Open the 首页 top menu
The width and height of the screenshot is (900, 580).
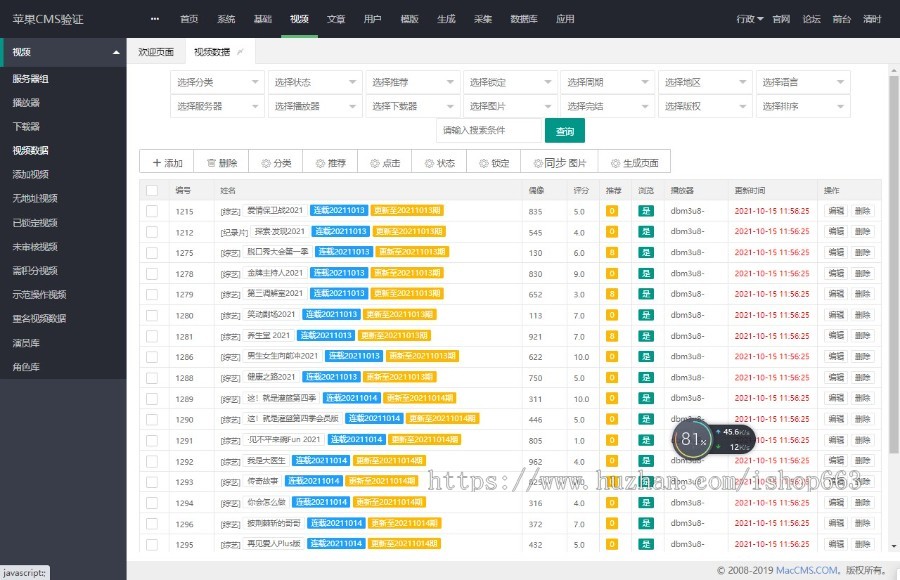189,19
